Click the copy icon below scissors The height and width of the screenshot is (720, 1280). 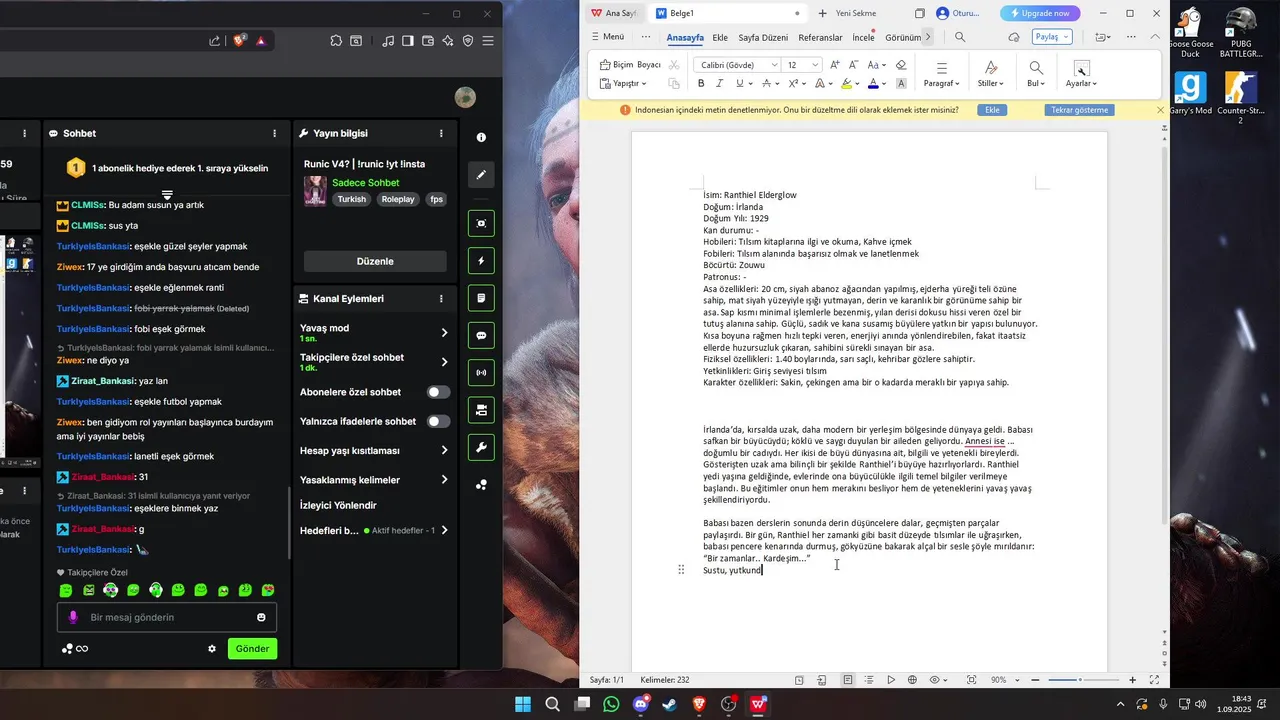pos(674,84)
